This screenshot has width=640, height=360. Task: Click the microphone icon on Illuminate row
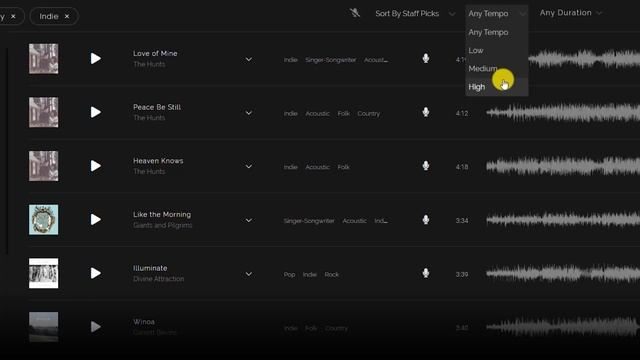[426, 273]
